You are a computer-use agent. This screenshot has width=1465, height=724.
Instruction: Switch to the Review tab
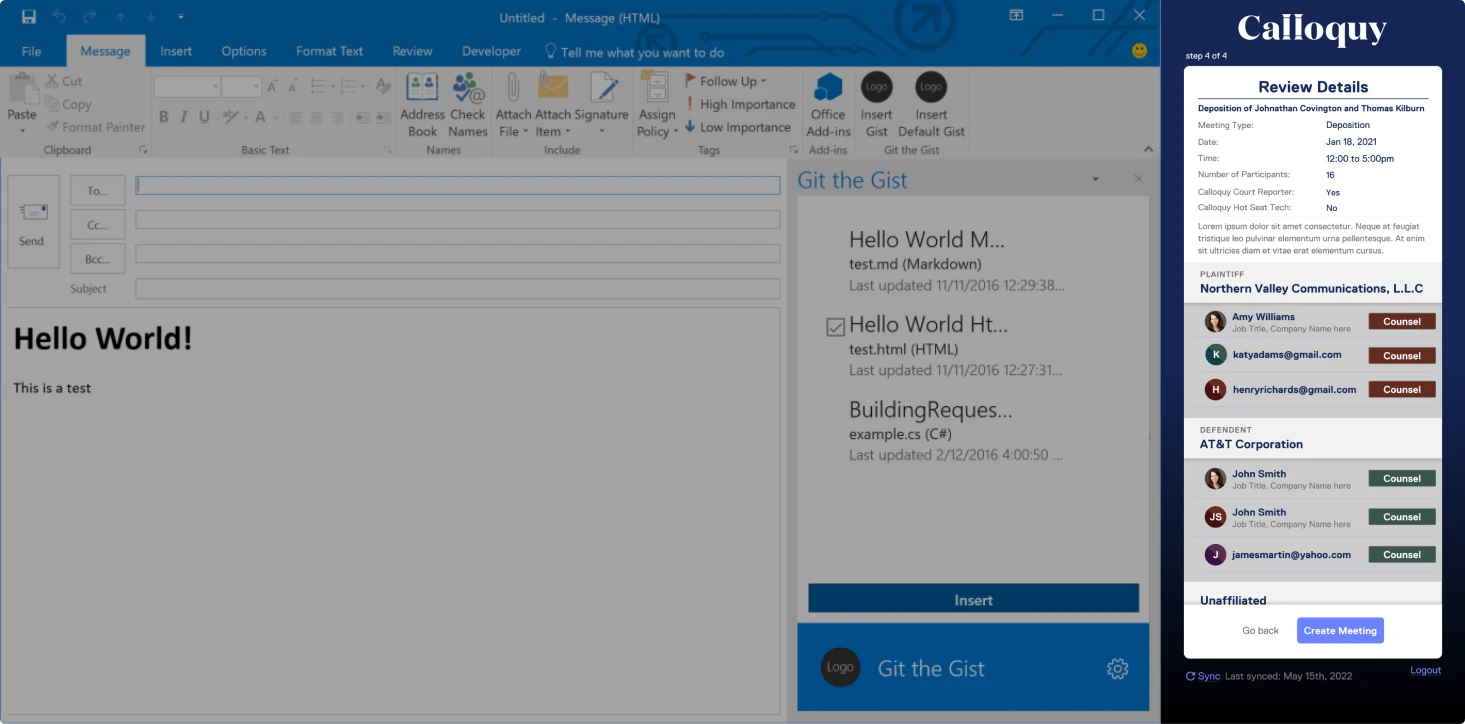click(412, 51)
